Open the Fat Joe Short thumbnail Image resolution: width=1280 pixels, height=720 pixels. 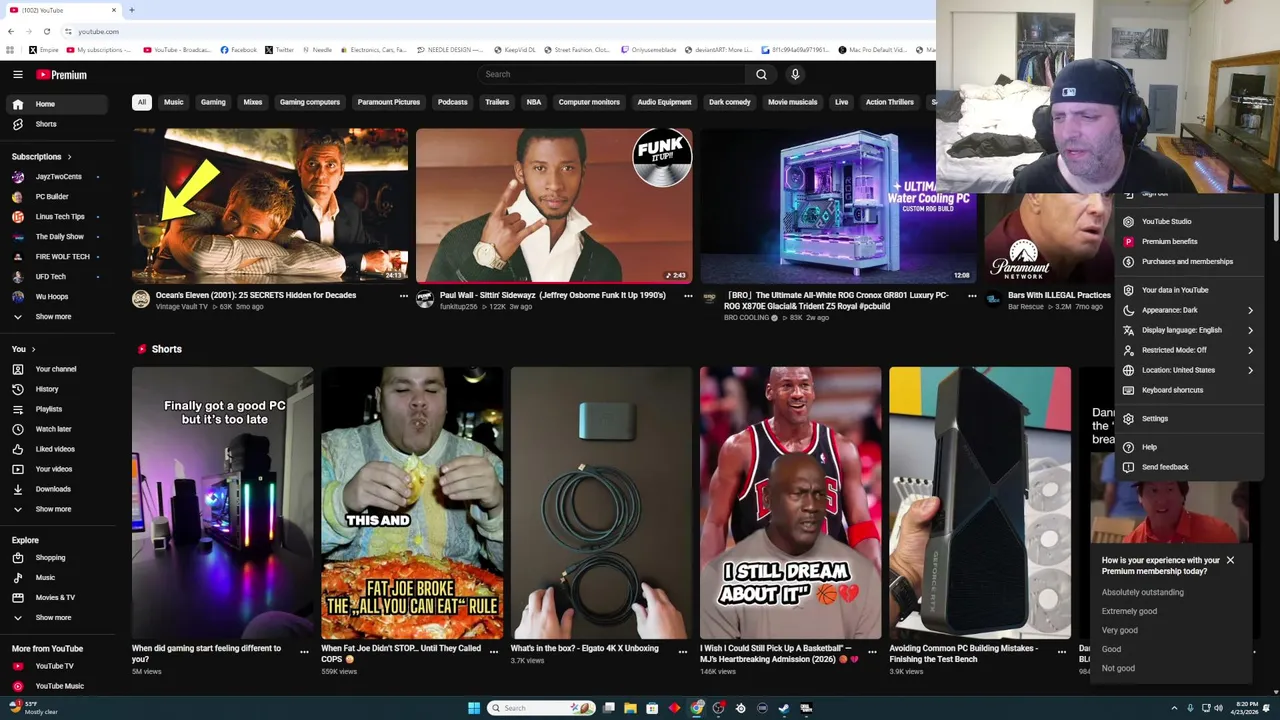click(412, 503)
